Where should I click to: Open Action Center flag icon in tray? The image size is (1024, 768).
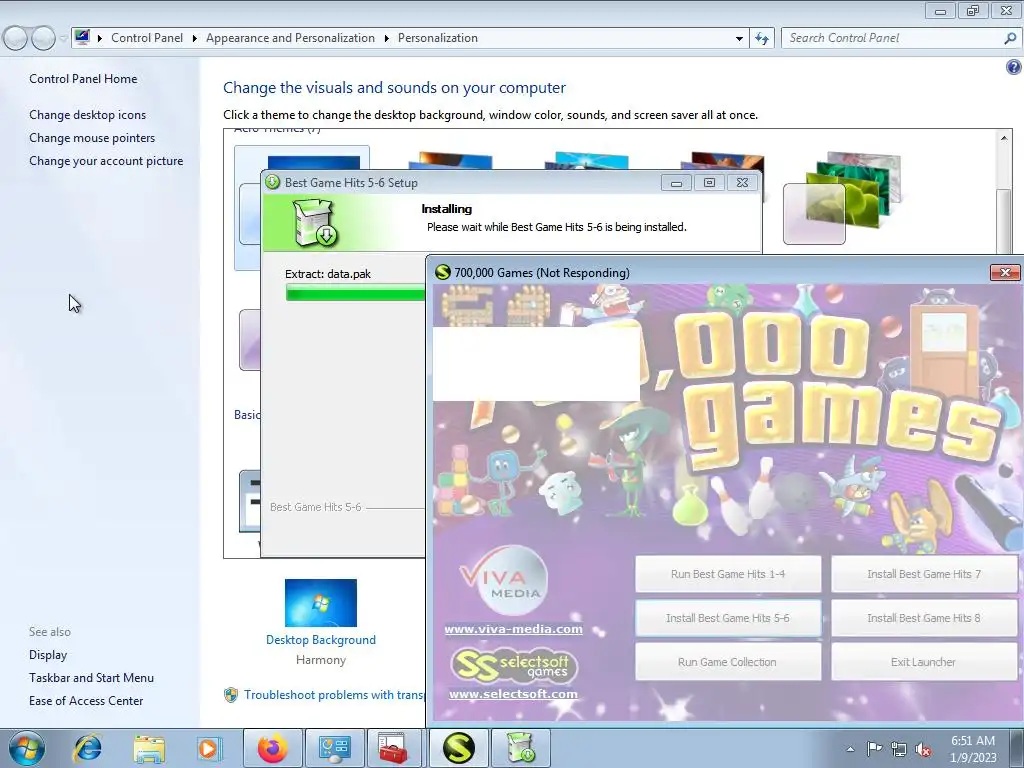[x=874, y=748]
